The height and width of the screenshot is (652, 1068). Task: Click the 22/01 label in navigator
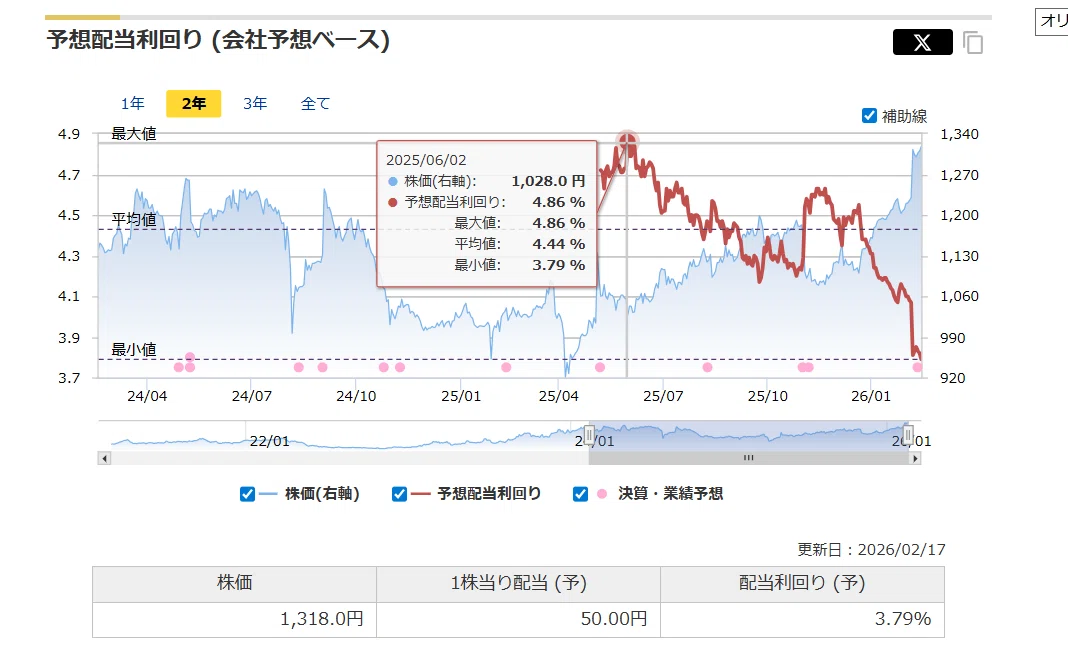click(270, 441)
